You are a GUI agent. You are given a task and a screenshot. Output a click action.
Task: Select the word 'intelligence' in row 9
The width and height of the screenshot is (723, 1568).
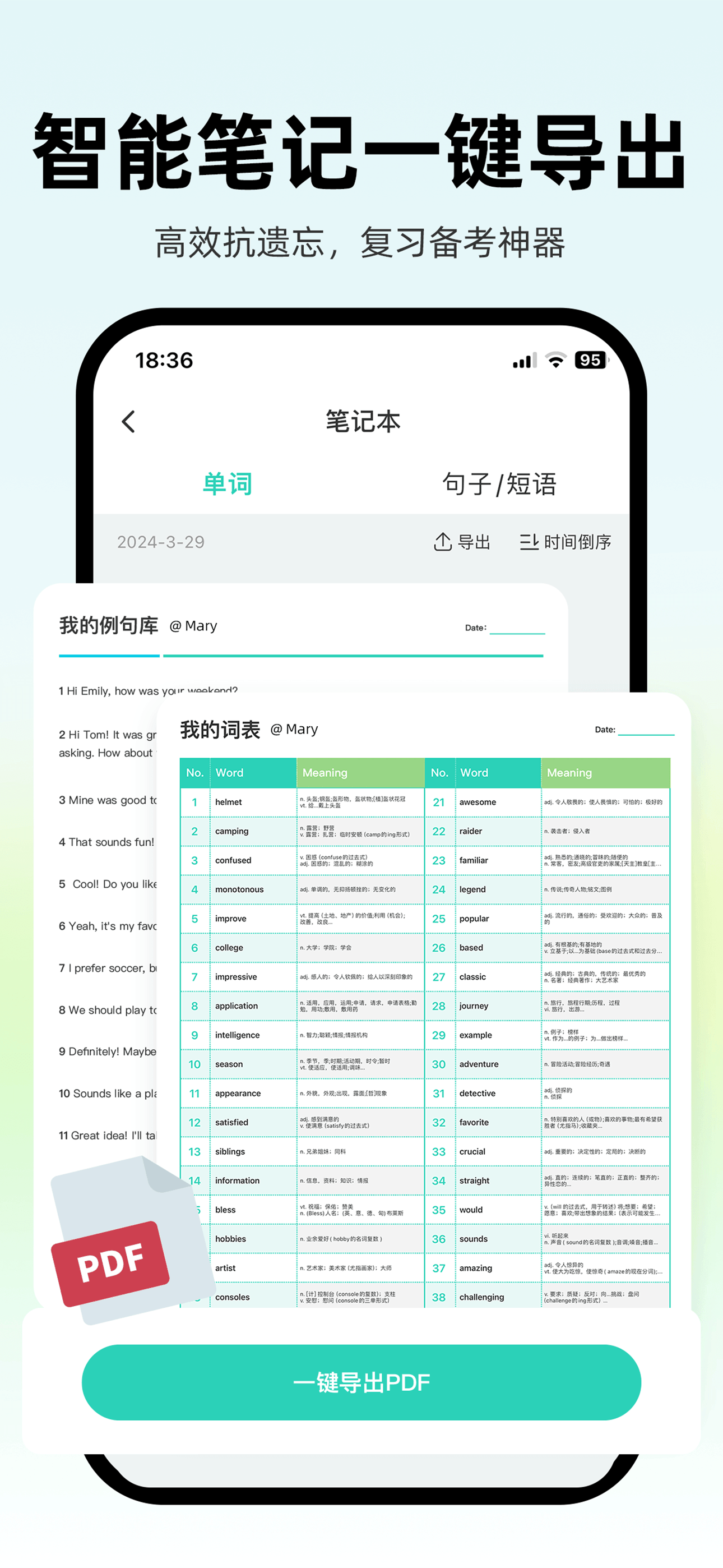coord(237,1035)
